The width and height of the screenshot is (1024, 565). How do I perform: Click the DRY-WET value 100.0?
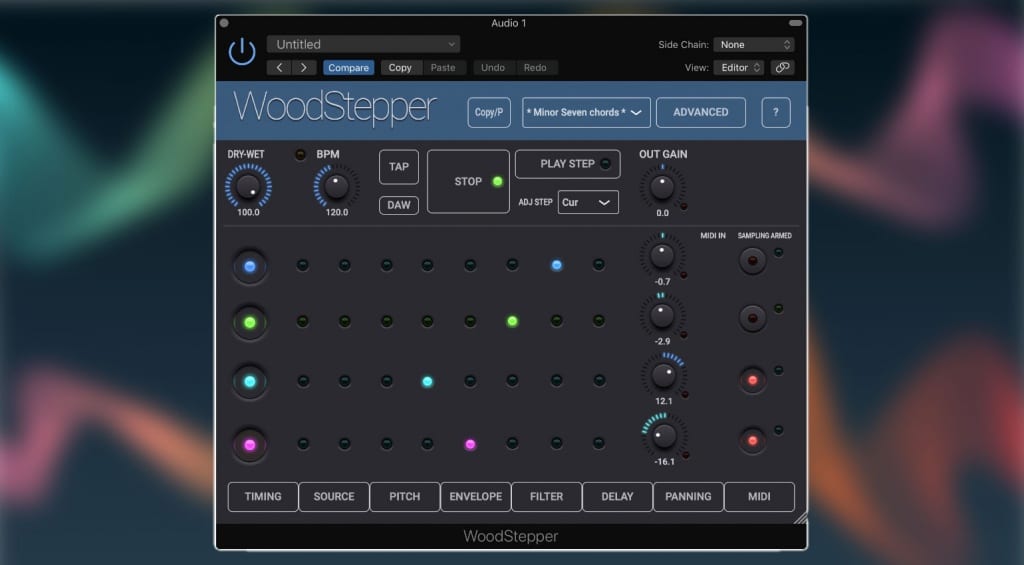coord(248,212)
